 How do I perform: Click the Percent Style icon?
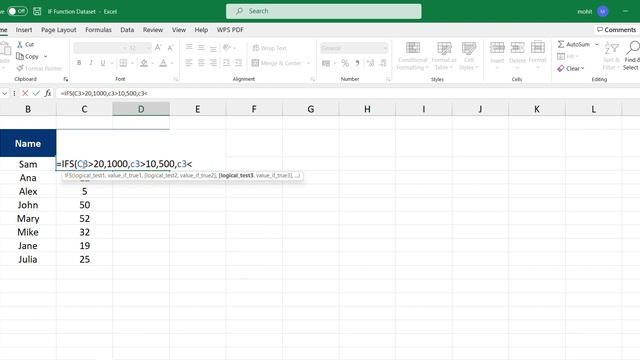345,63
